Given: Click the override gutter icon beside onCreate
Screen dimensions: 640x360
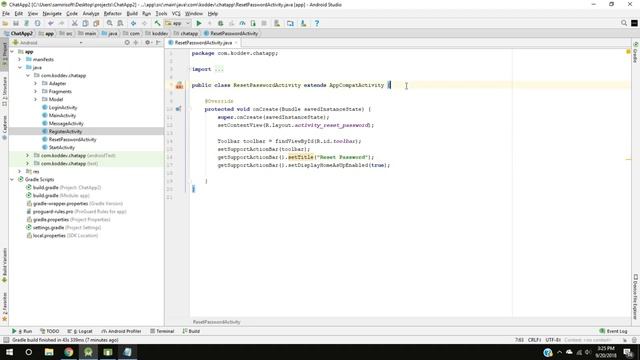Looking at the screenshot, I should [178, 109].
